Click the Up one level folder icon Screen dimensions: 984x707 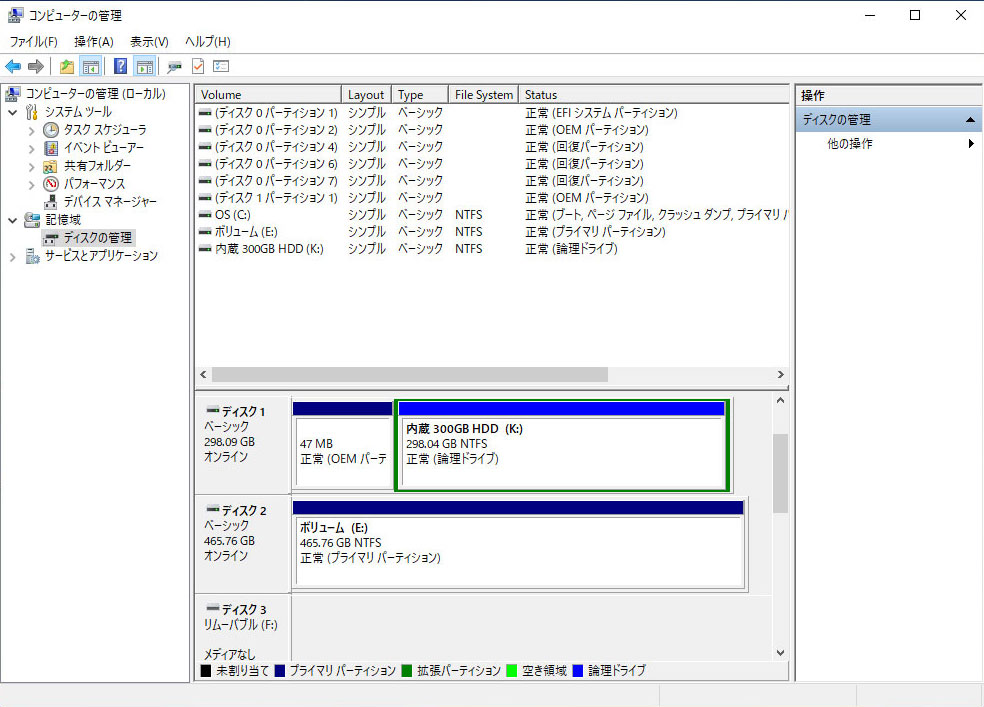tap(66, 67)
